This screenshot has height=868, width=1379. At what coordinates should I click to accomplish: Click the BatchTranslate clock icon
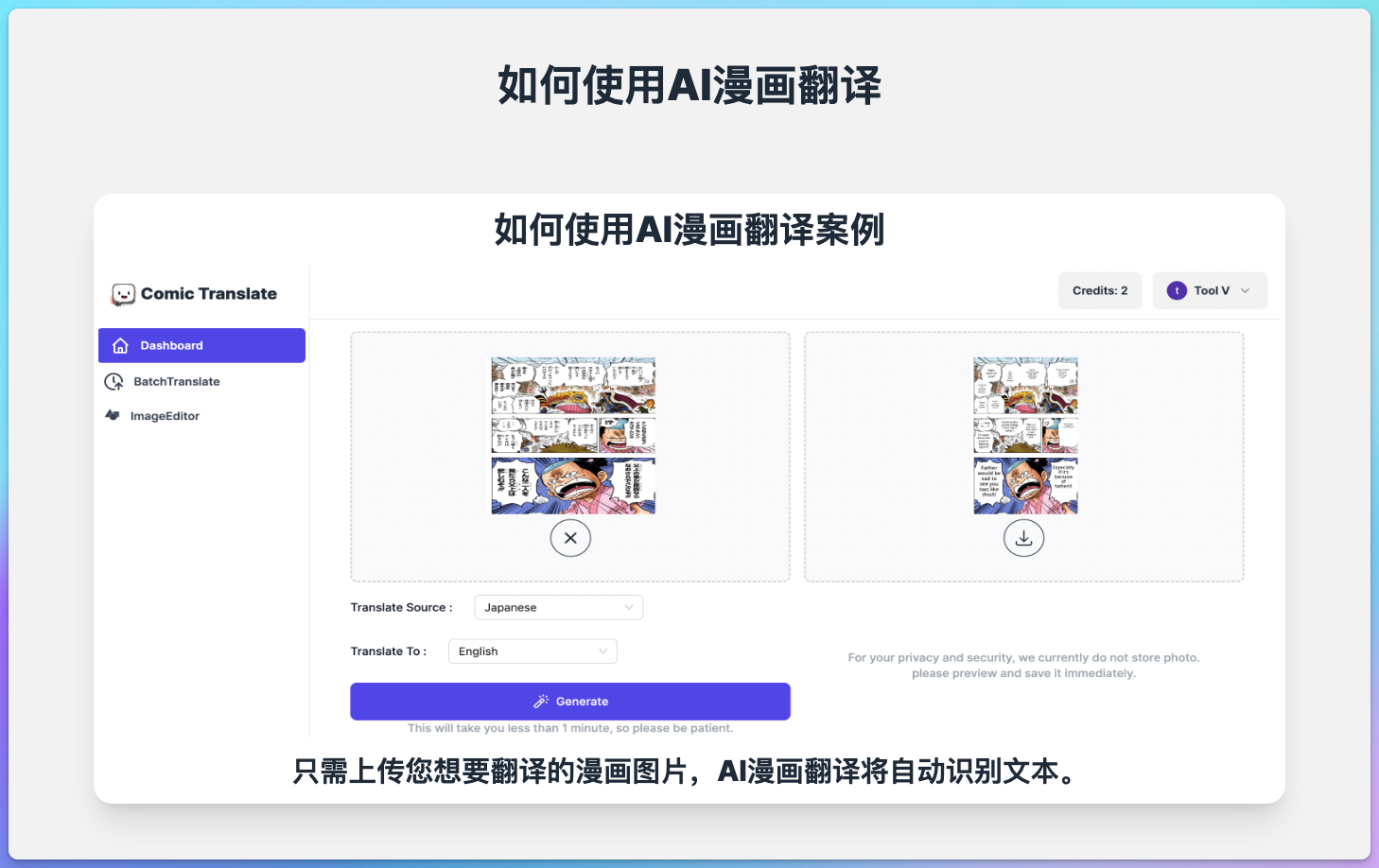point(113,381)
